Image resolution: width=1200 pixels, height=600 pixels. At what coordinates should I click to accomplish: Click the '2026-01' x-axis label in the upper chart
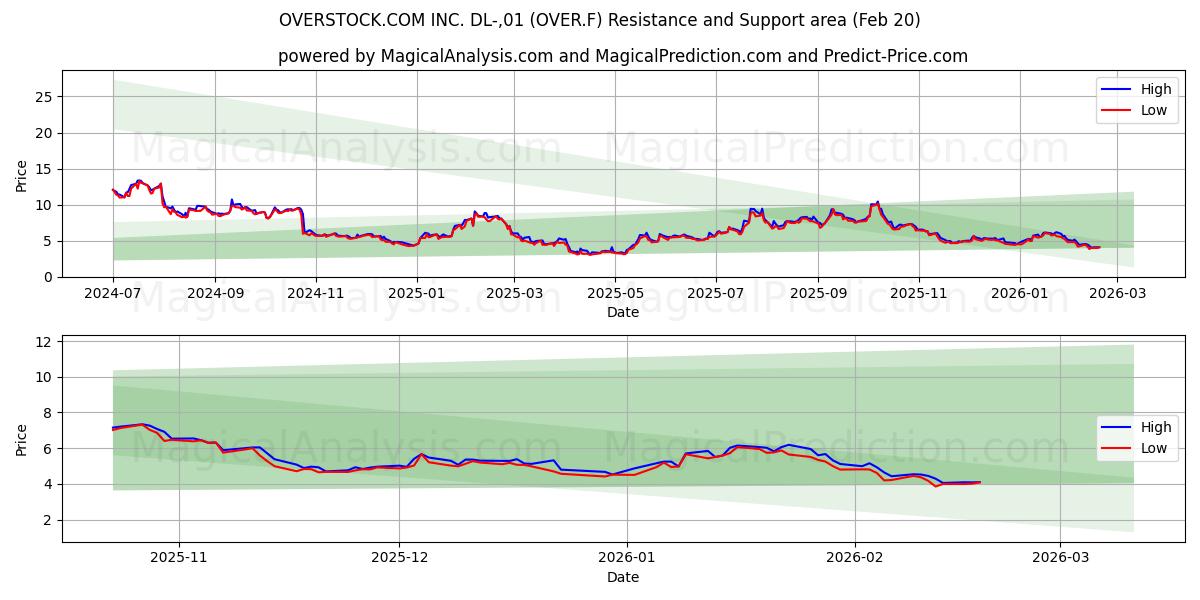1020,294
